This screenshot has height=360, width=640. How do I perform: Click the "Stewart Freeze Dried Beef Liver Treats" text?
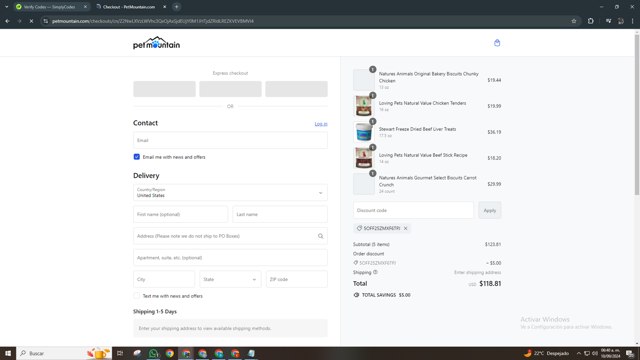click(417, 129)
